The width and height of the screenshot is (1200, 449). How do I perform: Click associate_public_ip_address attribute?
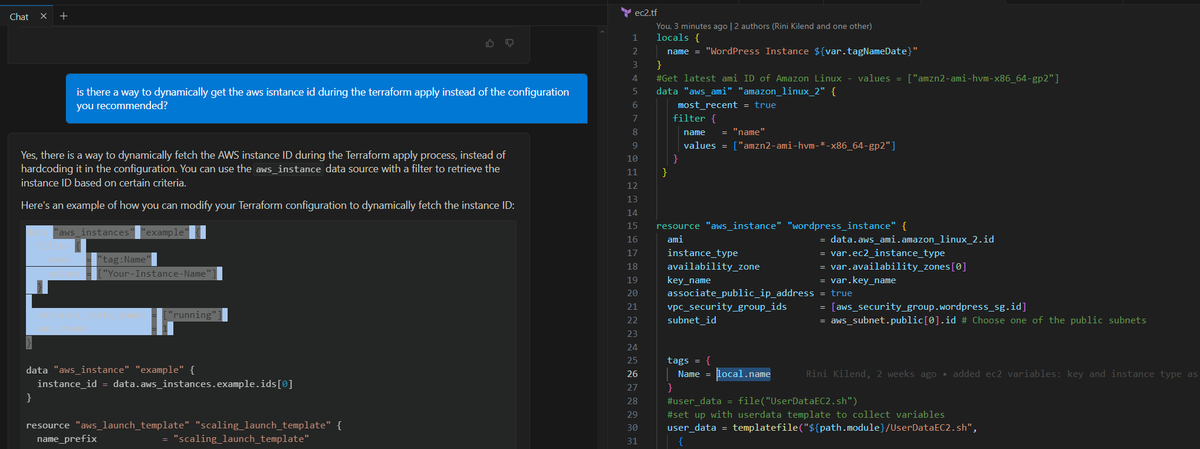click(x=741, y=294)
